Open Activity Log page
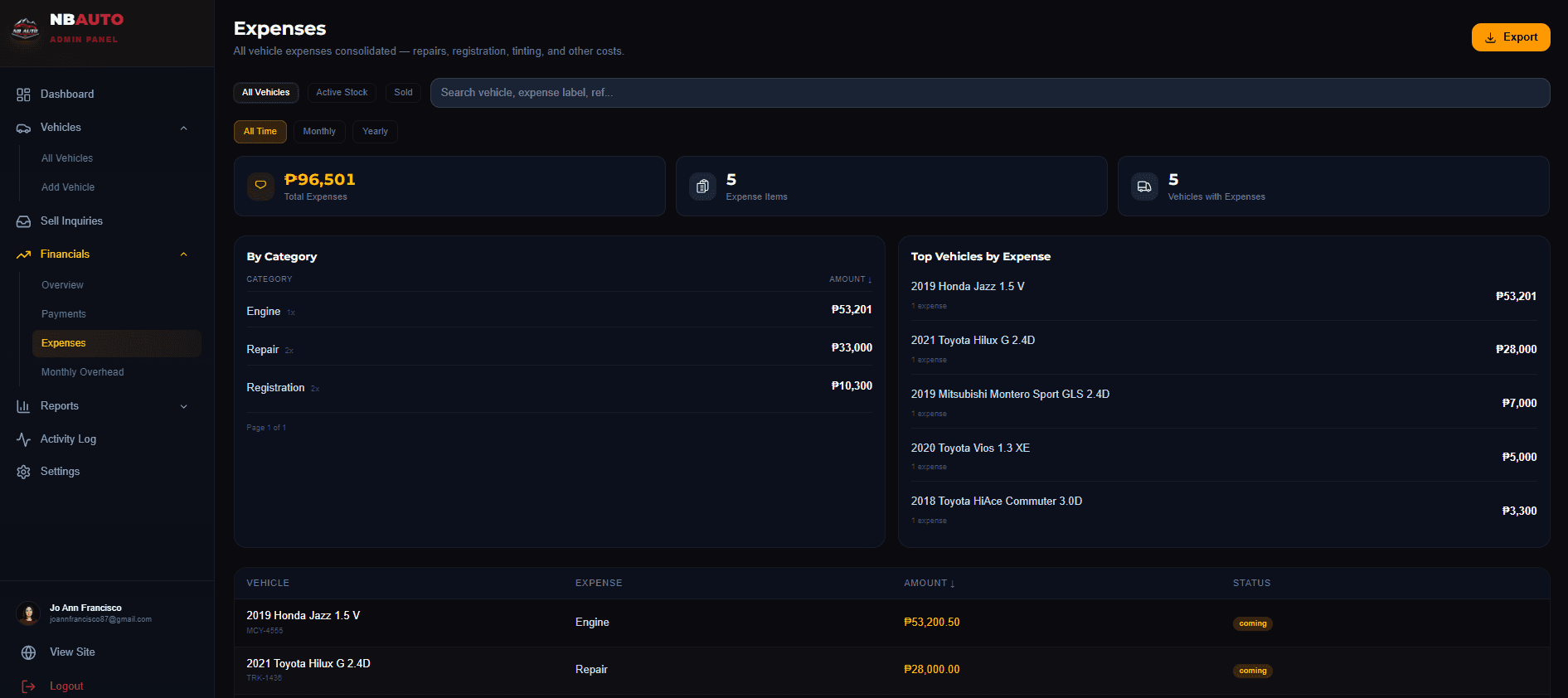This screenshot has height=698, width=1568. tap(68, 439)
